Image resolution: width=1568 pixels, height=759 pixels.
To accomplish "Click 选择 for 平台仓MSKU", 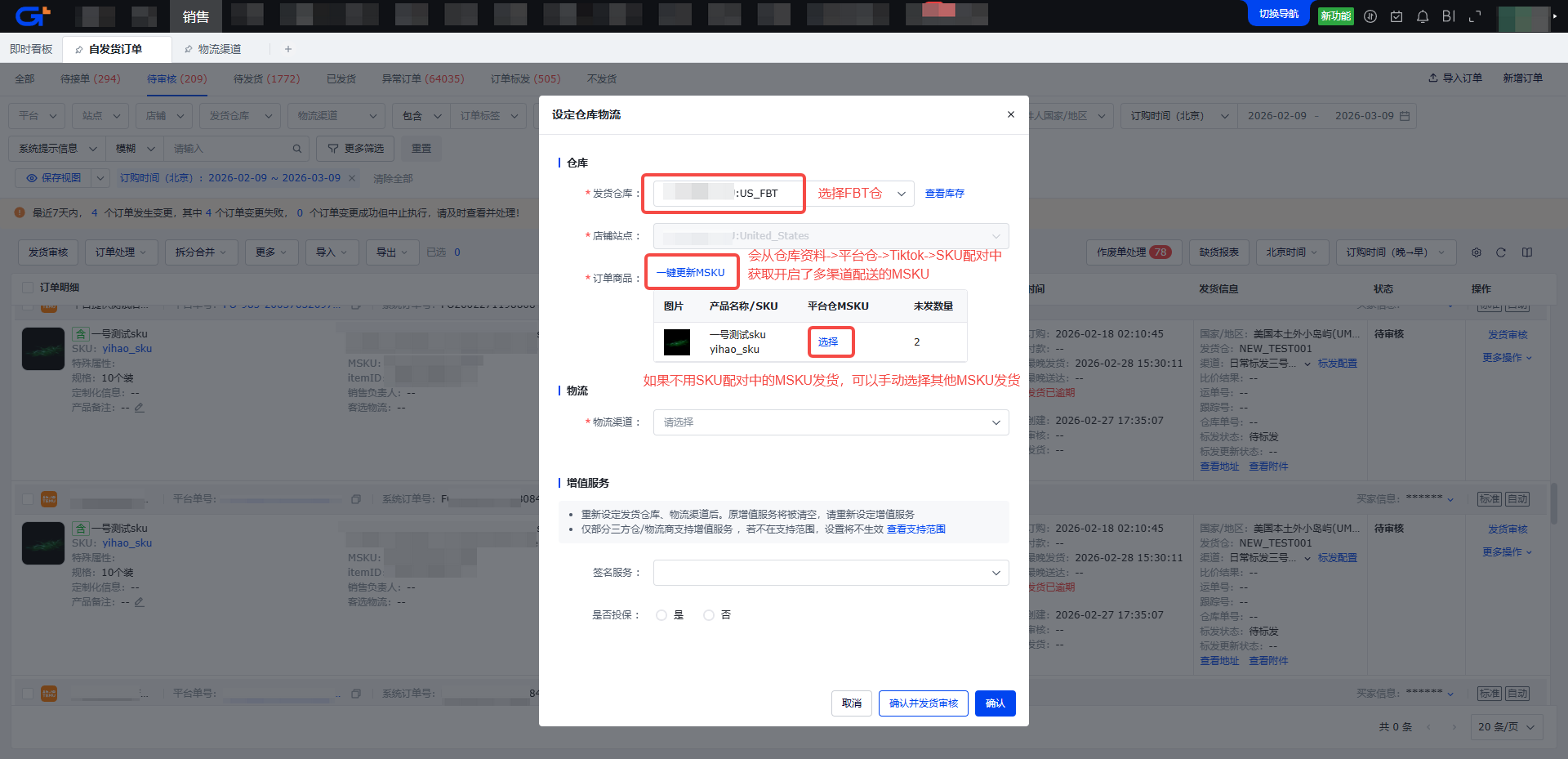I will coord(828,342).
